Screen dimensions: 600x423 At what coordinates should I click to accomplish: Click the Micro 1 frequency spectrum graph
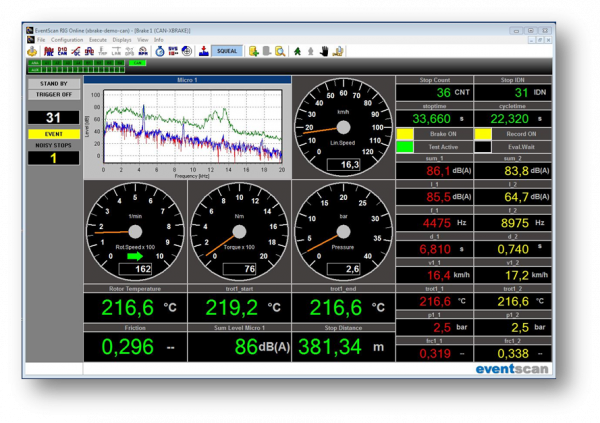click(195, 125)
